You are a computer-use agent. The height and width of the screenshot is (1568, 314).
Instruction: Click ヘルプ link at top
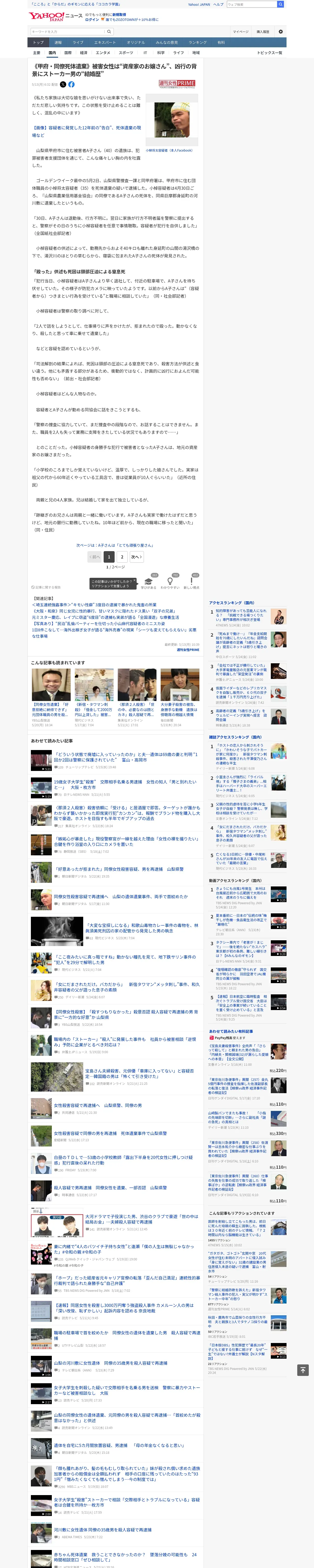click(x=218, y=4)
